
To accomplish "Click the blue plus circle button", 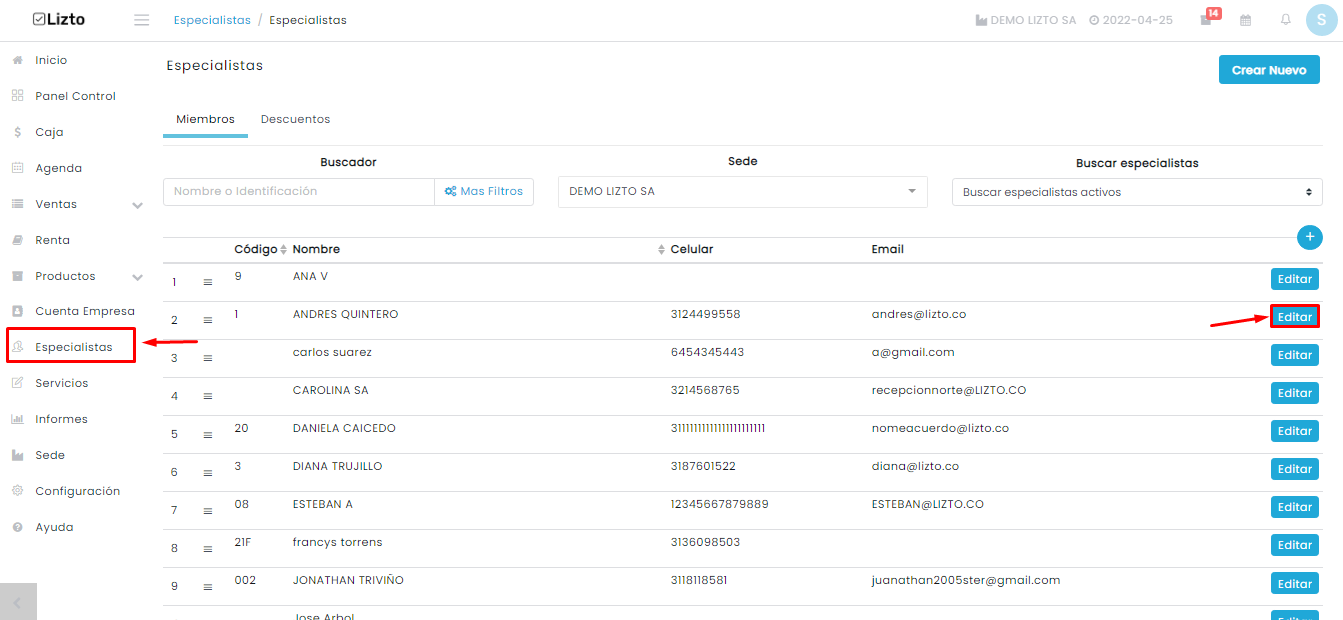I will click(1310, 237).
